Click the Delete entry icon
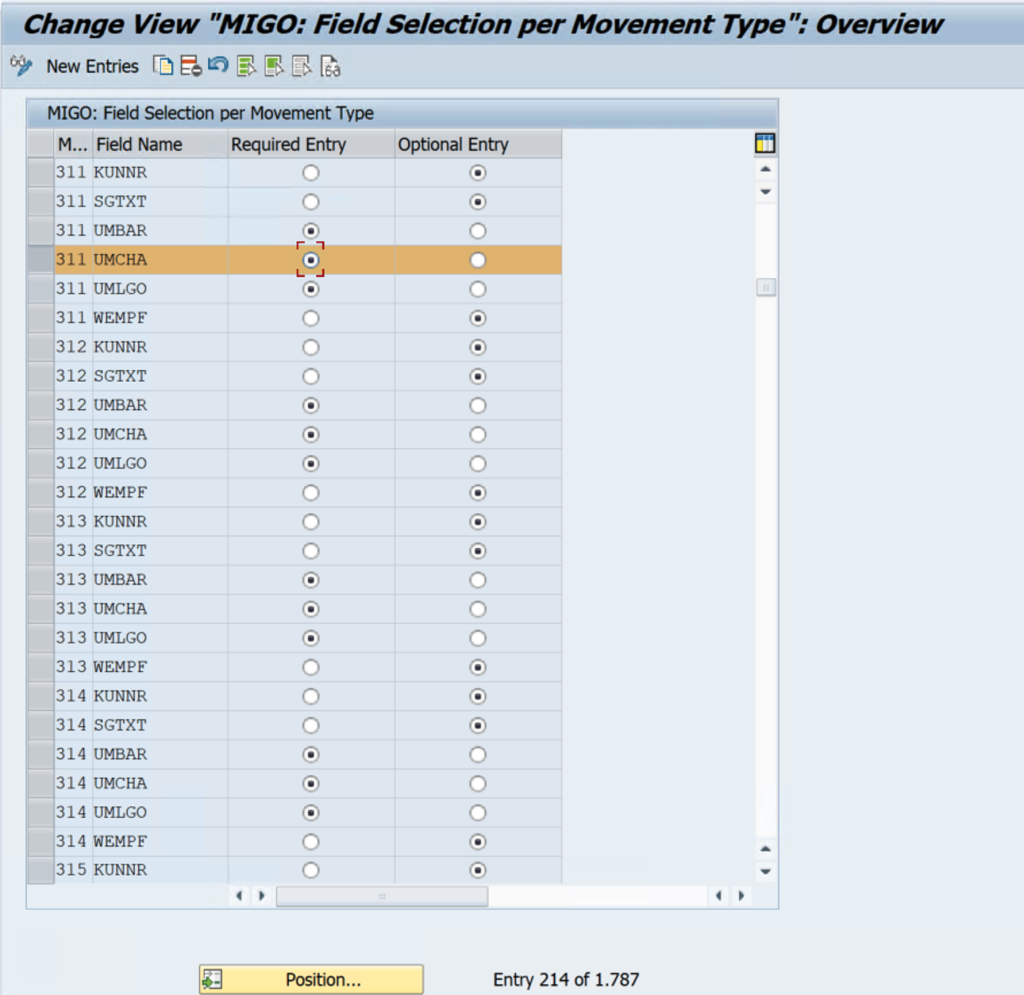This screenshot has width=1024, height=995. [x=191, y=66]
